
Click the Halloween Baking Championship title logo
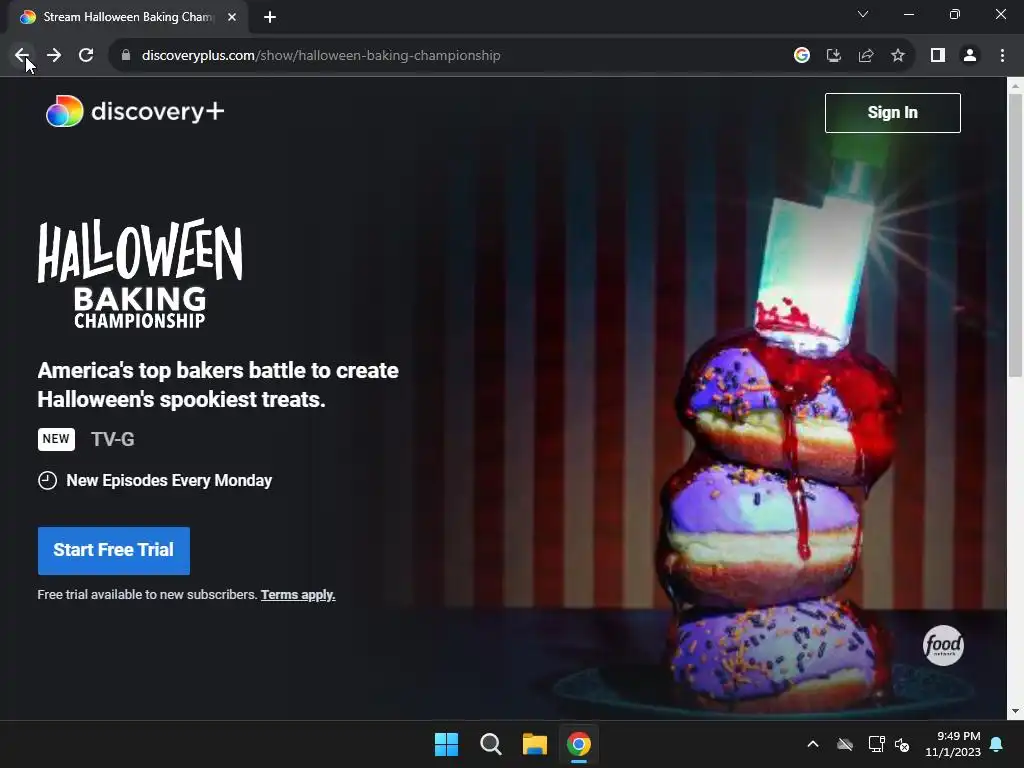click(x=140, y=273)
